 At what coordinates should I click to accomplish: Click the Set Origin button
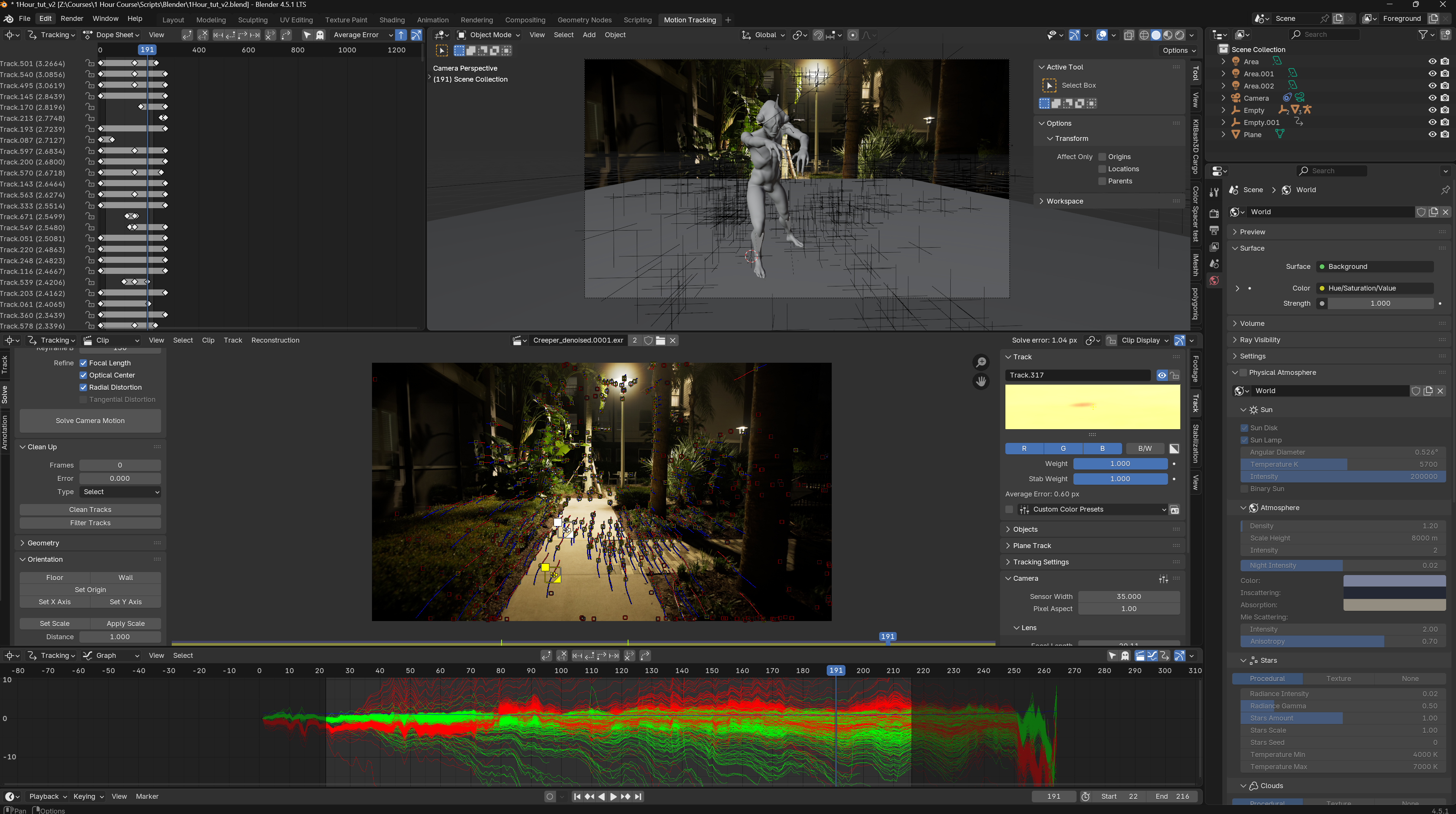[90, 589]
